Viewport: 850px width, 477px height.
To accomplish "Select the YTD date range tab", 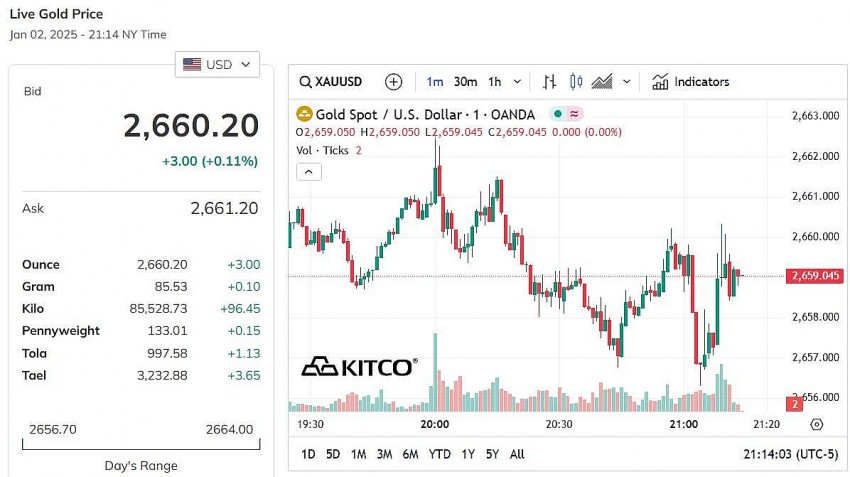I will (439, 454).
